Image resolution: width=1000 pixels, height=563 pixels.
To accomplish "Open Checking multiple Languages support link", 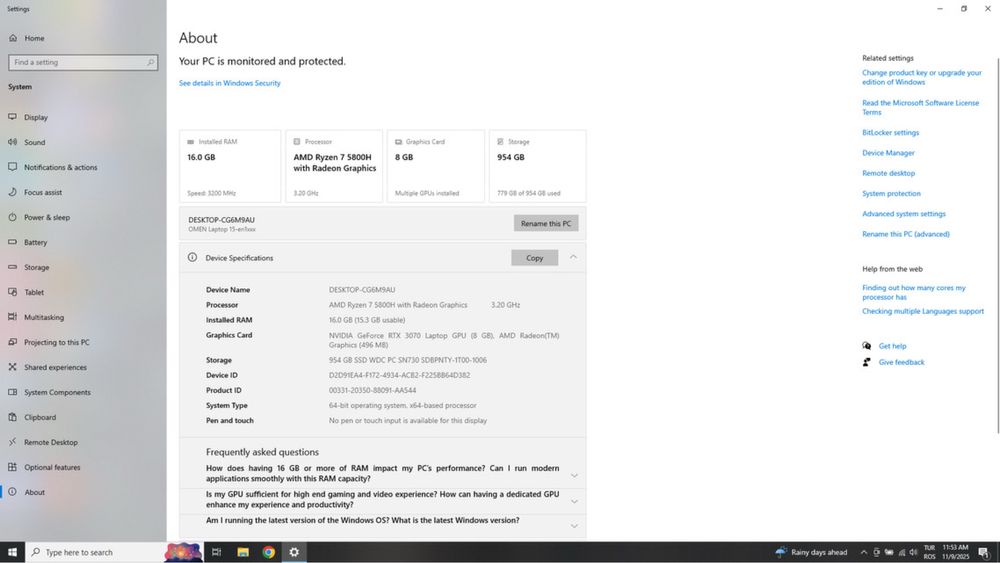I will pyautogui.click(x=923, y=312).
